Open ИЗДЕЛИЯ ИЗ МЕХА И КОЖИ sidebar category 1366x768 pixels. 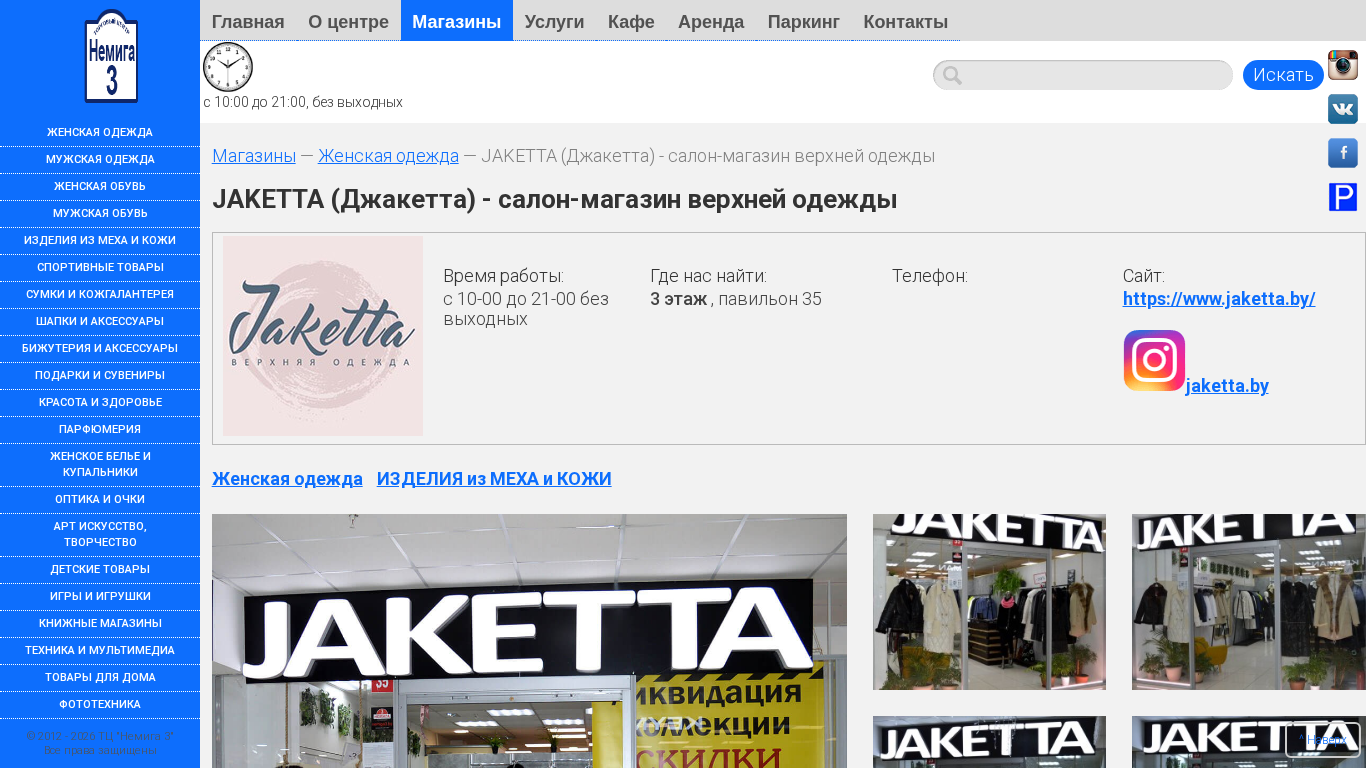click(100, 240)
